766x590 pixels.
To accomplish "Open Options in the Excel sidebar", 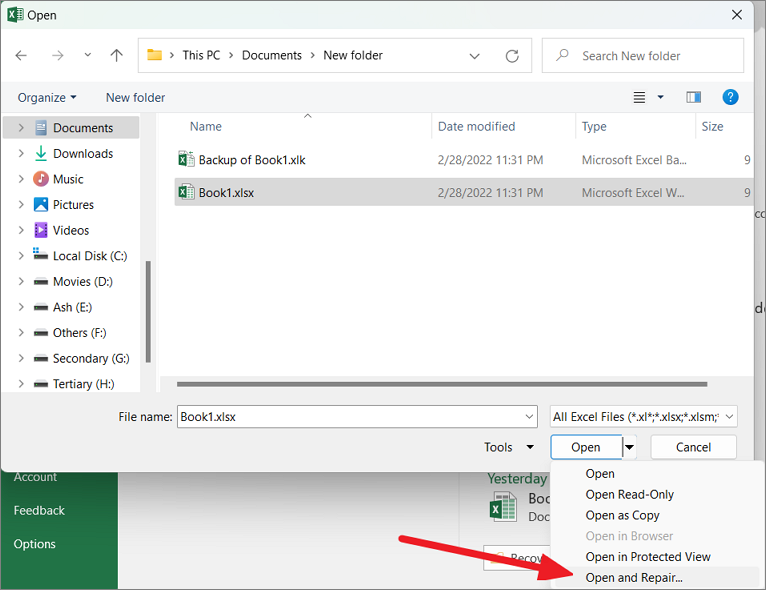I will tap(35, 544).
